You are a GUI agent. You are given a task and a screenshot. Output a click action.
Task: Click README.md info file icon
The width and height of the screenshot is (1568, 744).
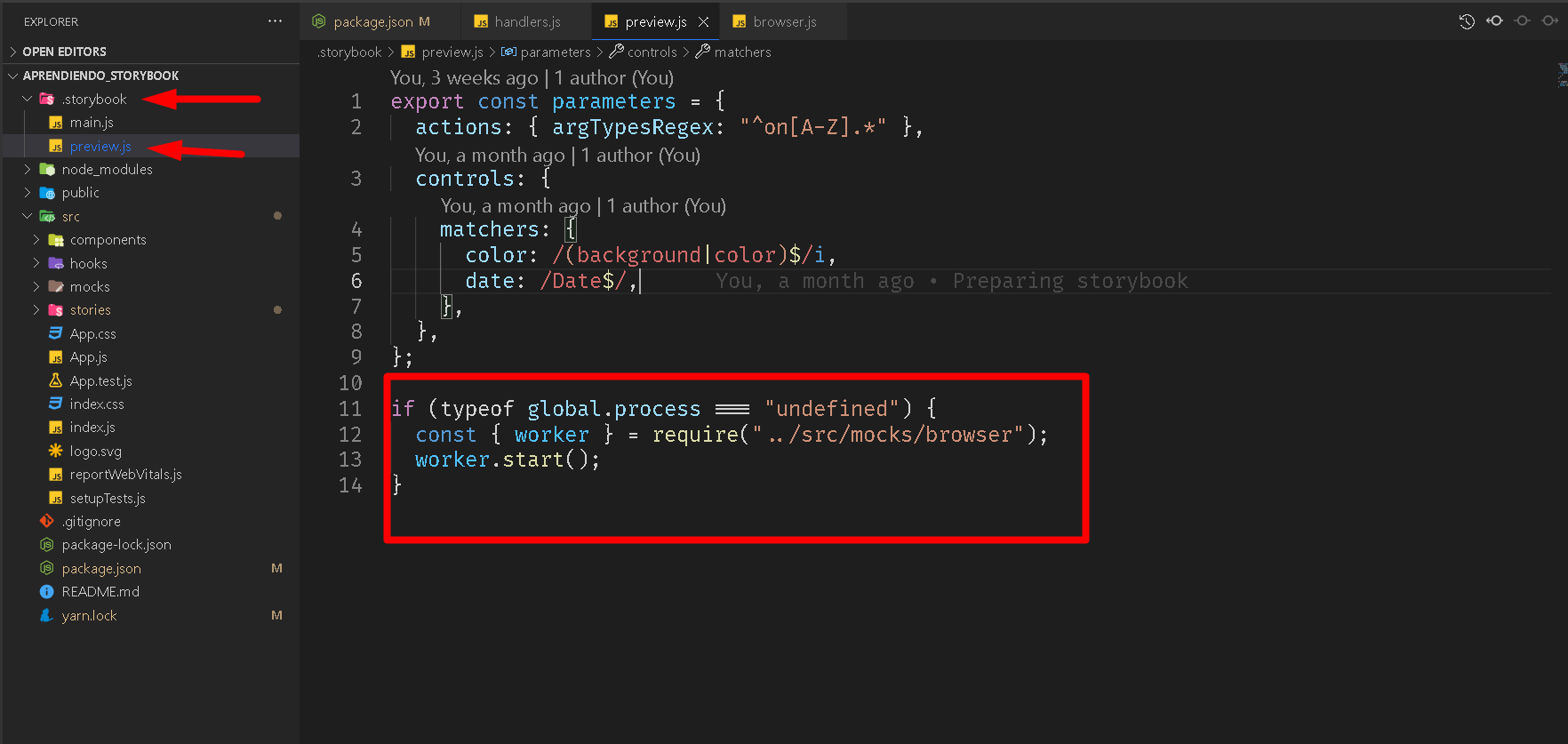pos(47,592)
